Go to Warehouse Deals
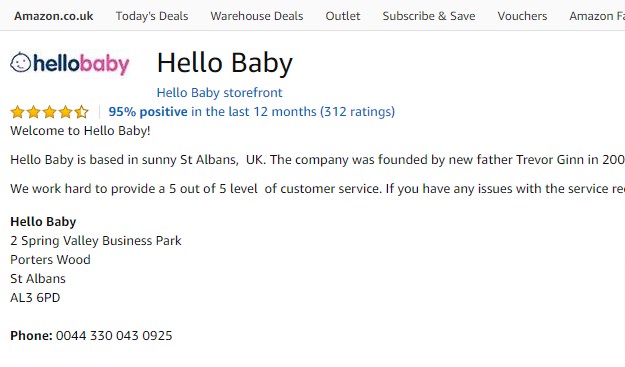This screenshot has width=625, height=367. [x=257, y=16]
